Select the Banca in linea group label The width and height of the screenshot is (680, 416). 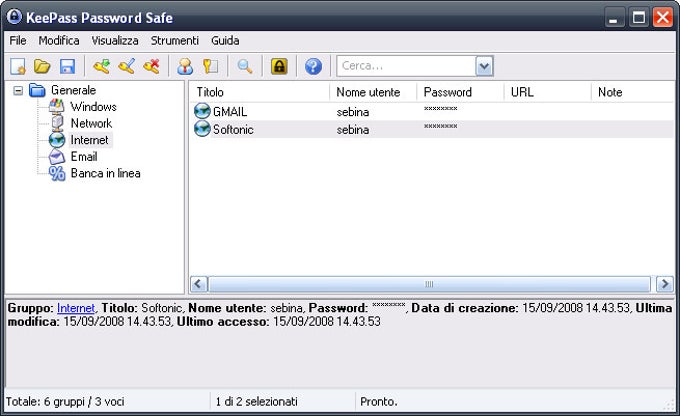(105, 173)
